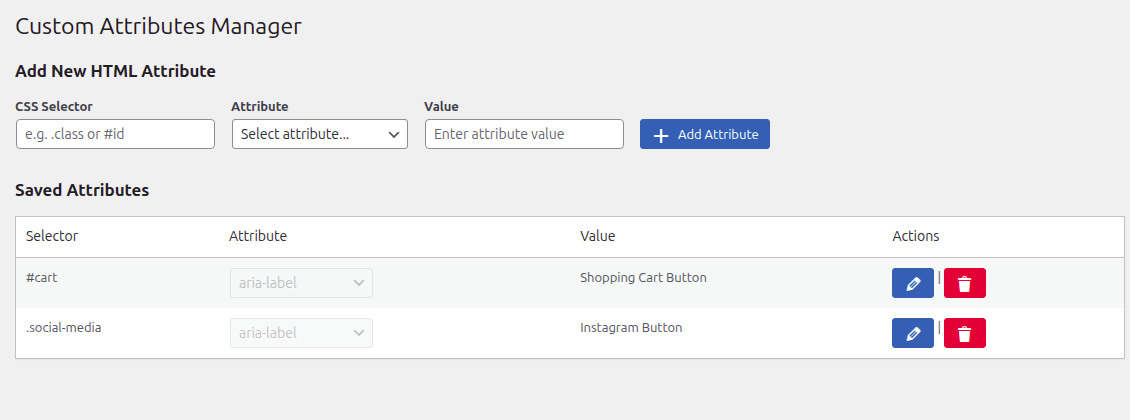1130x420 pixels.
Task: Focus the CSS Selector input field
Action: point(115,134)
